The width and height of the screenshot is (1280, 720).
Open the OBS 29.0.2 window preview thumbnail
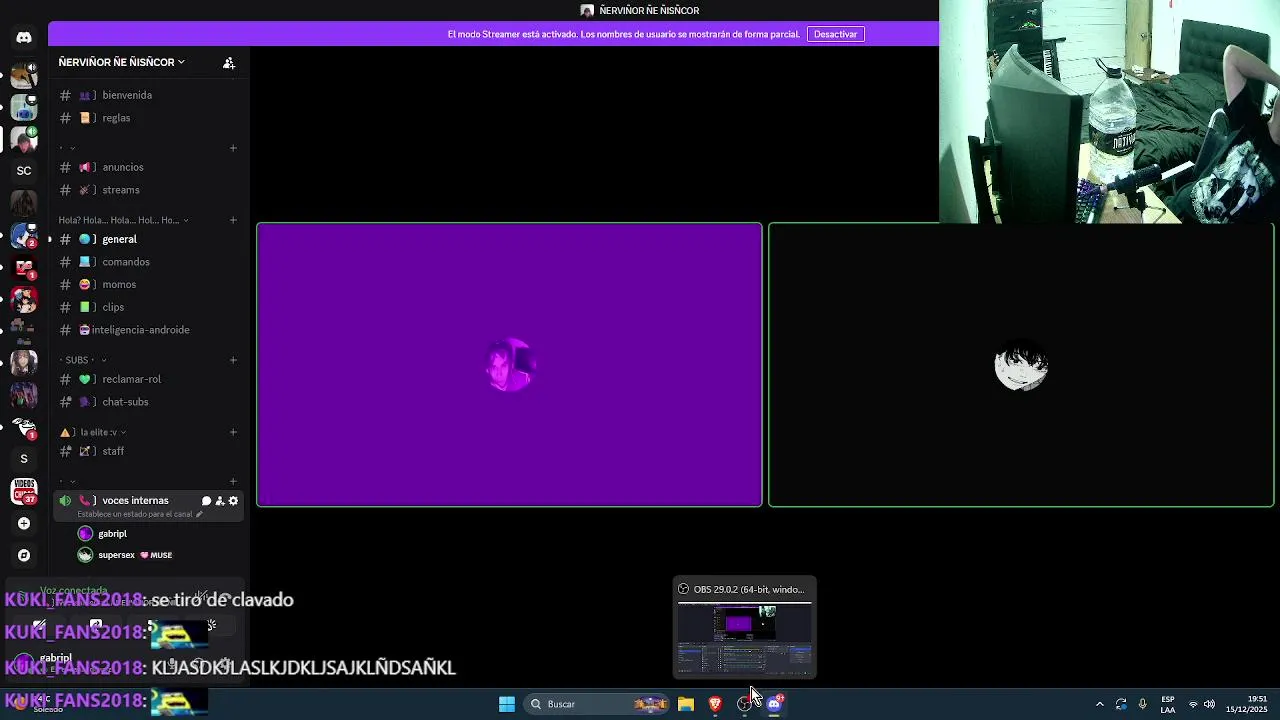click(745, 639)
